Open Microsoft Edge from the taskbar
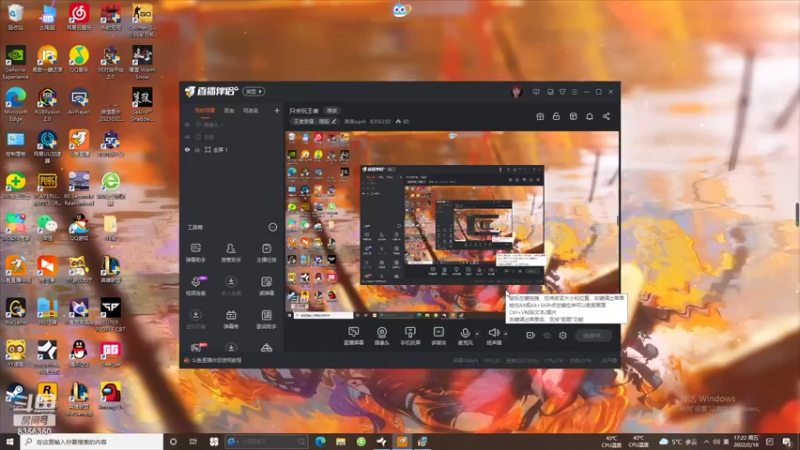The width and height of the screenshot is (800, 450). pyautogui.click(x=320, y=441)
